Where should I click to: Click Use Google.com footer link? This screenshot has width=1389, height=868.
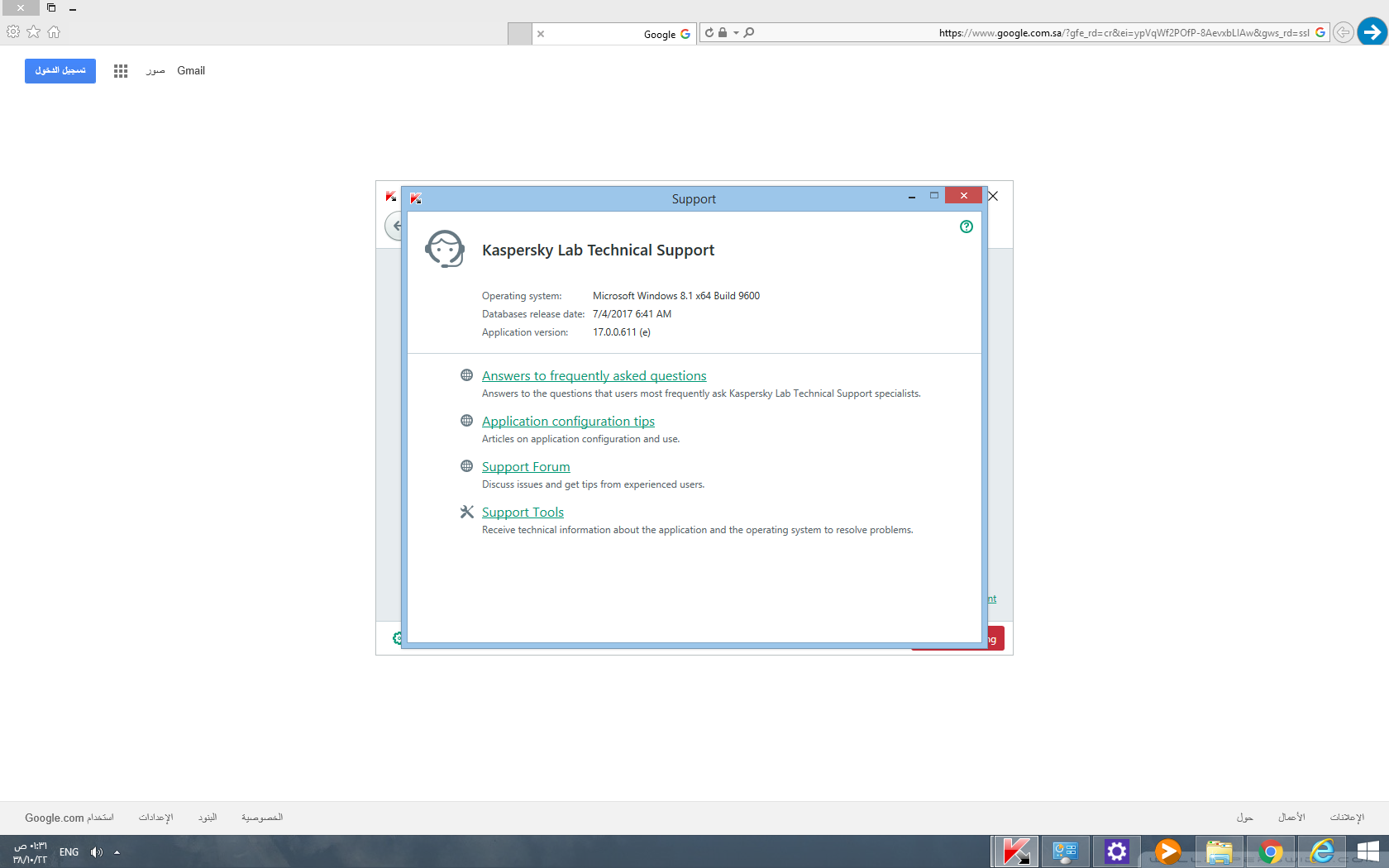[69, 818]
